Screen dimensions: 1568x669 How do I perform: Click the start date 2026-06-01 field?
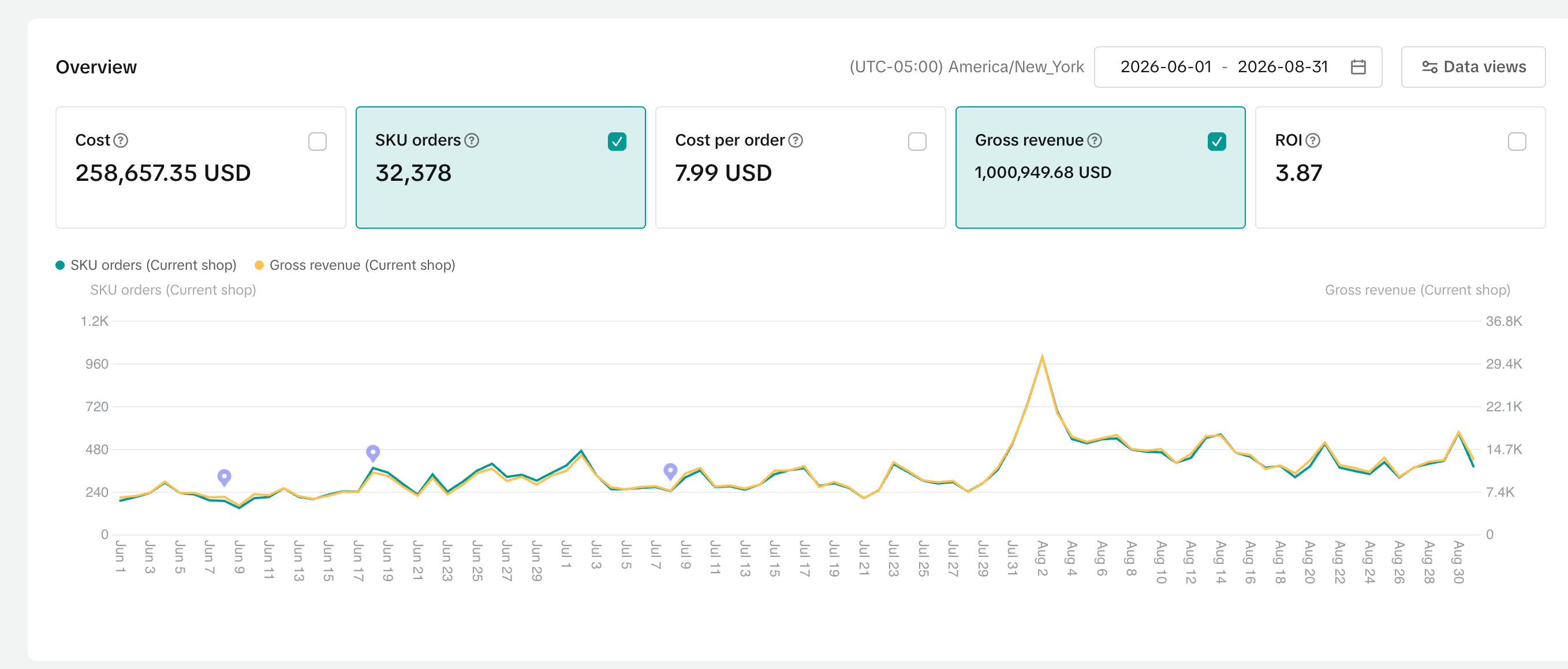point(1166,67)
